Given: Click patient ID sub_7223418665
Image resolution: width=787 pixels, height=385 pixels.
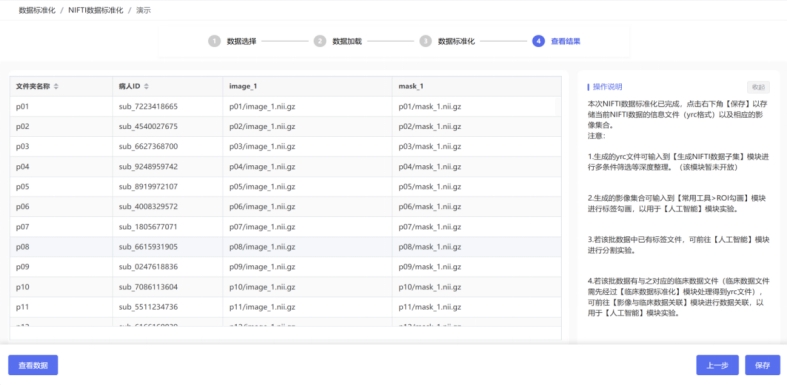Looking at the screenshot, I should pos(148,106).
